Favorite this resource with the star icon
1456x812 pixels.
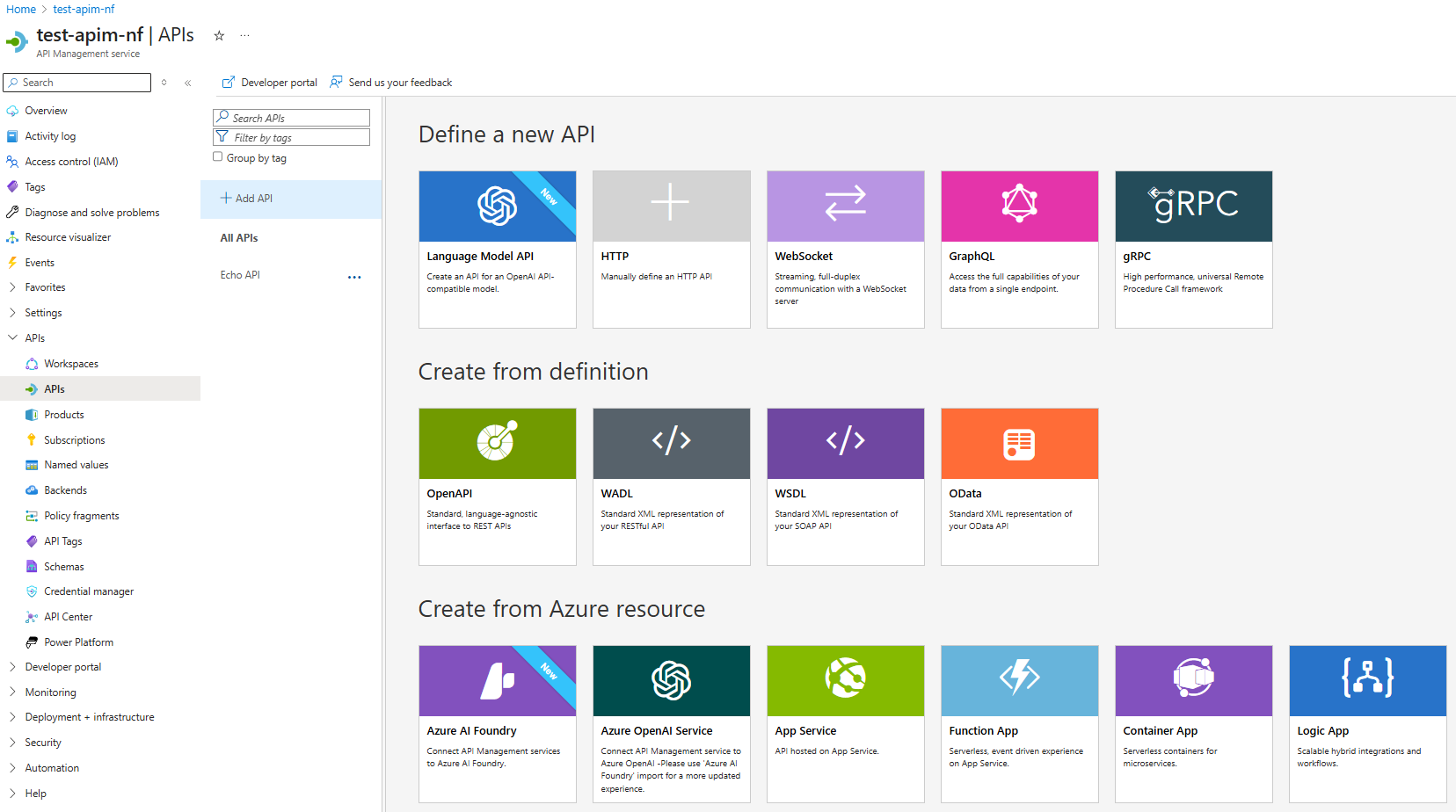click(x=219, y=35)
